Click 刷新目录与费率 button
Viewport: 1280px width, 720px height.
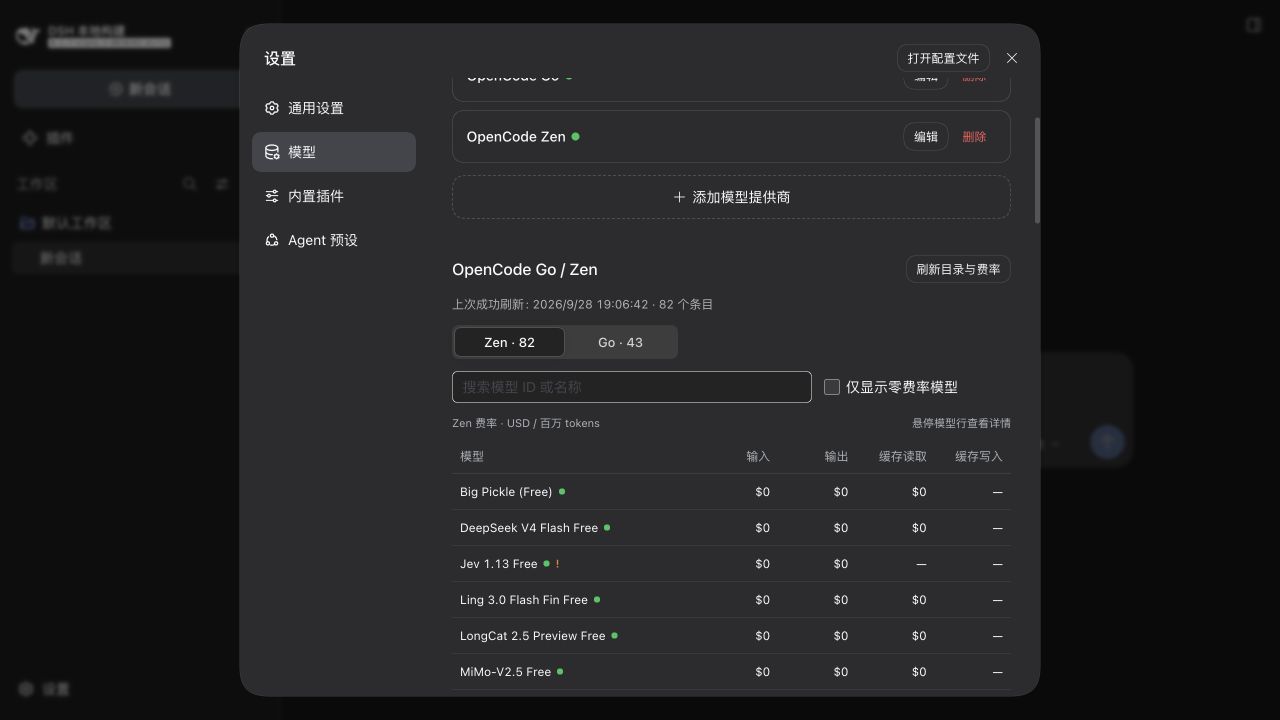tap(958, 269)
